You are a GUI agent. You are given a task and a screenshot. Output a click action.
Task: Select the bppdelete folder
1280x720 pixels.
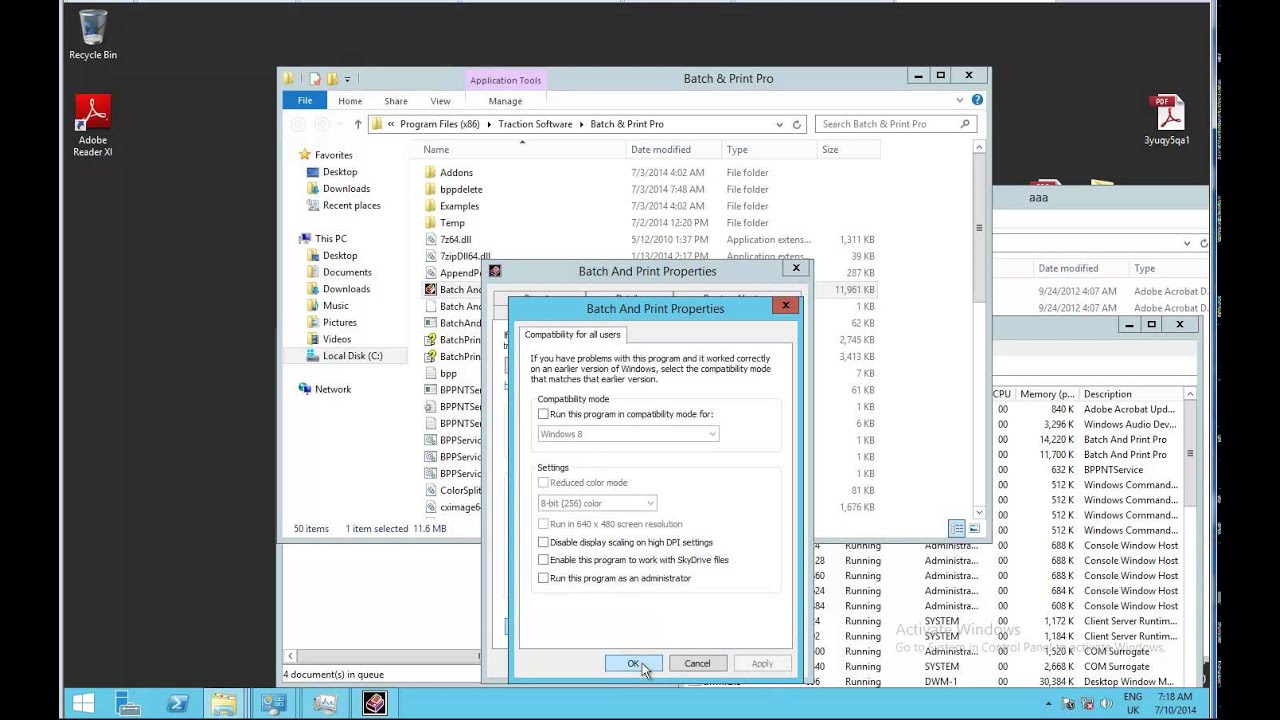461,189
